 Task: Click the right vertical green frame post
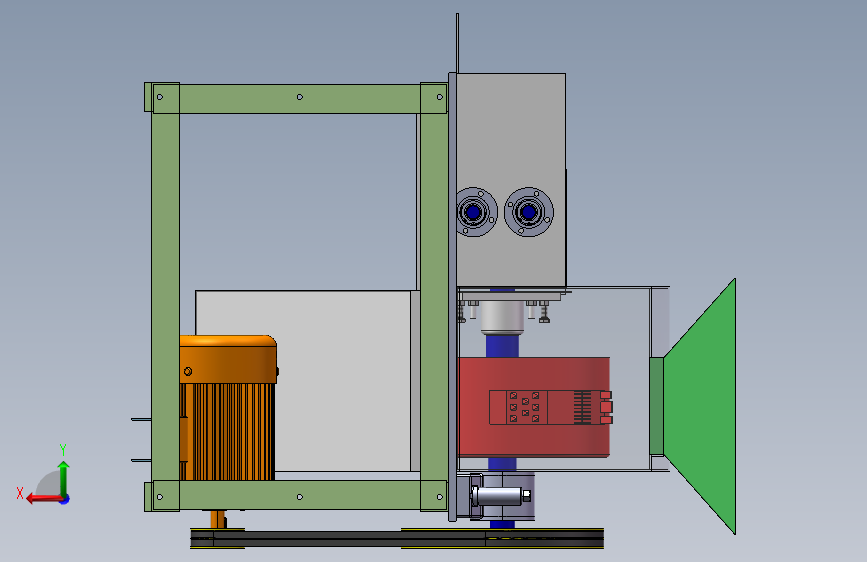(434, 297)
